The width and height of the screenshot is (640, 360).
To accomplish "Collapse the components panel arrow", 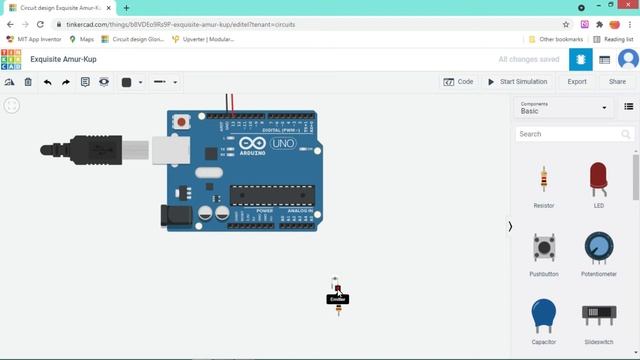I will [x=510, y=227].
